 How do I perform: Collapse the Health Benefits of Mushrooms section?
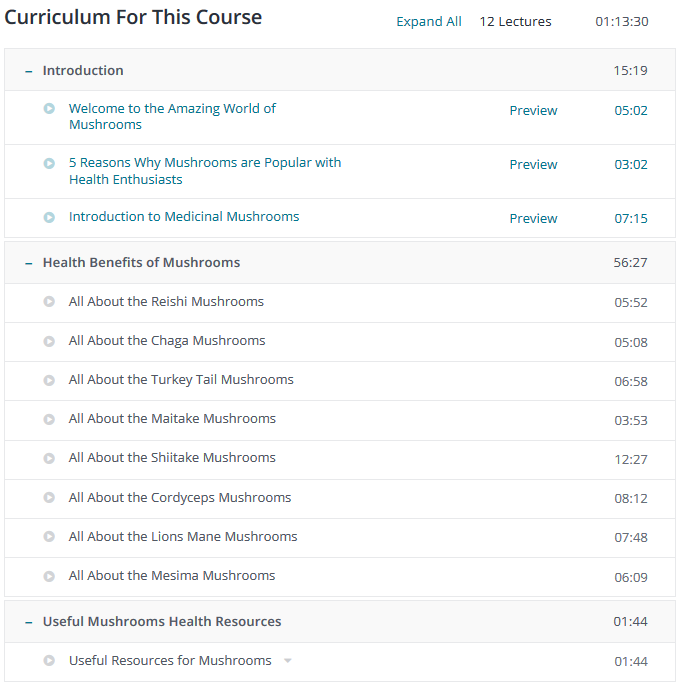pyautogui.click(x=28, y=263)
